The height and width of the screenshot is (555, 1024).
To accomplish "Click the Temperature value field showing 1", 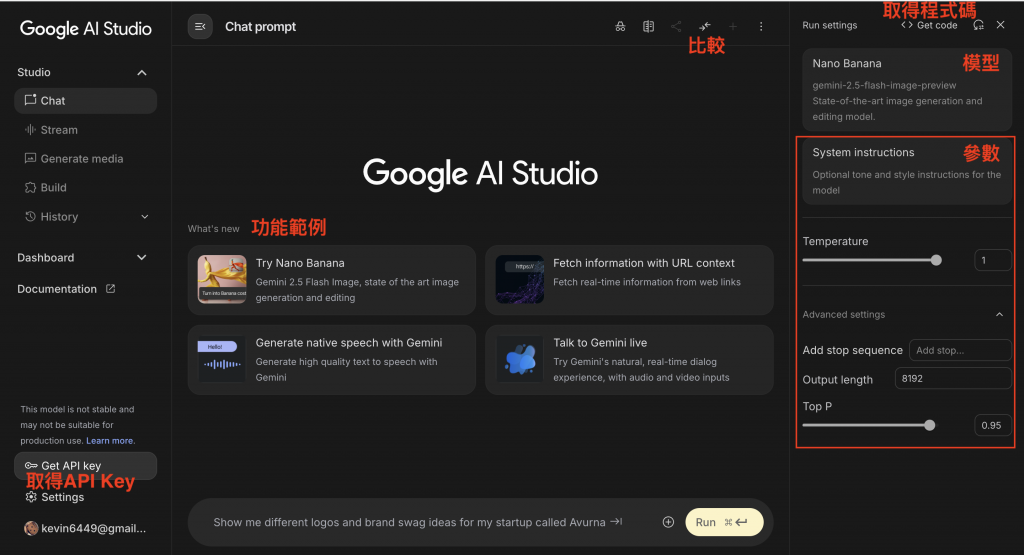I will 993,260.
